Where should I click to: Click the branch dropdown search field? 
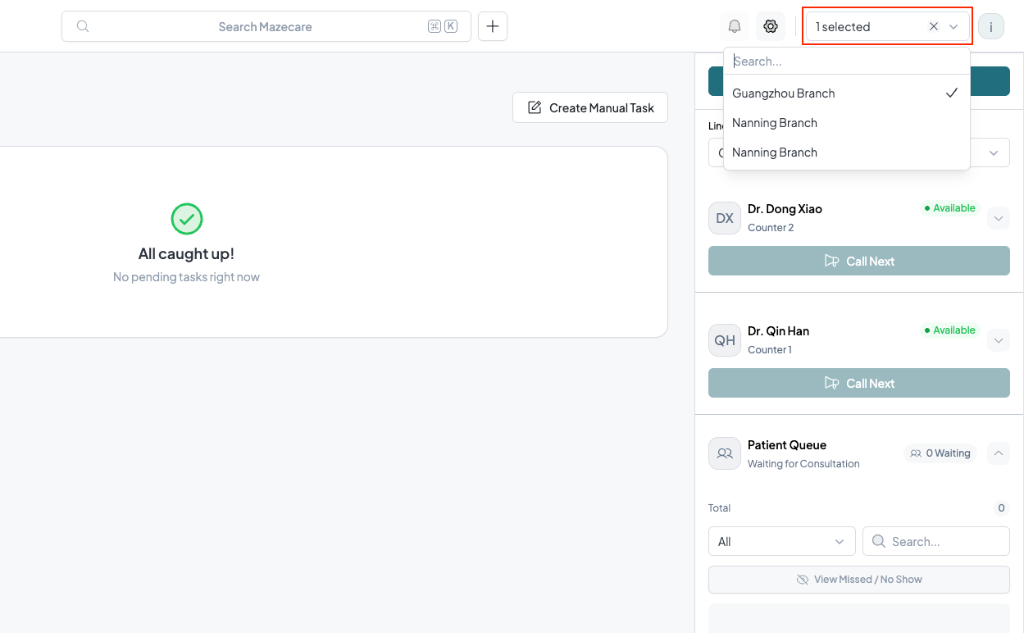[846, 61]
